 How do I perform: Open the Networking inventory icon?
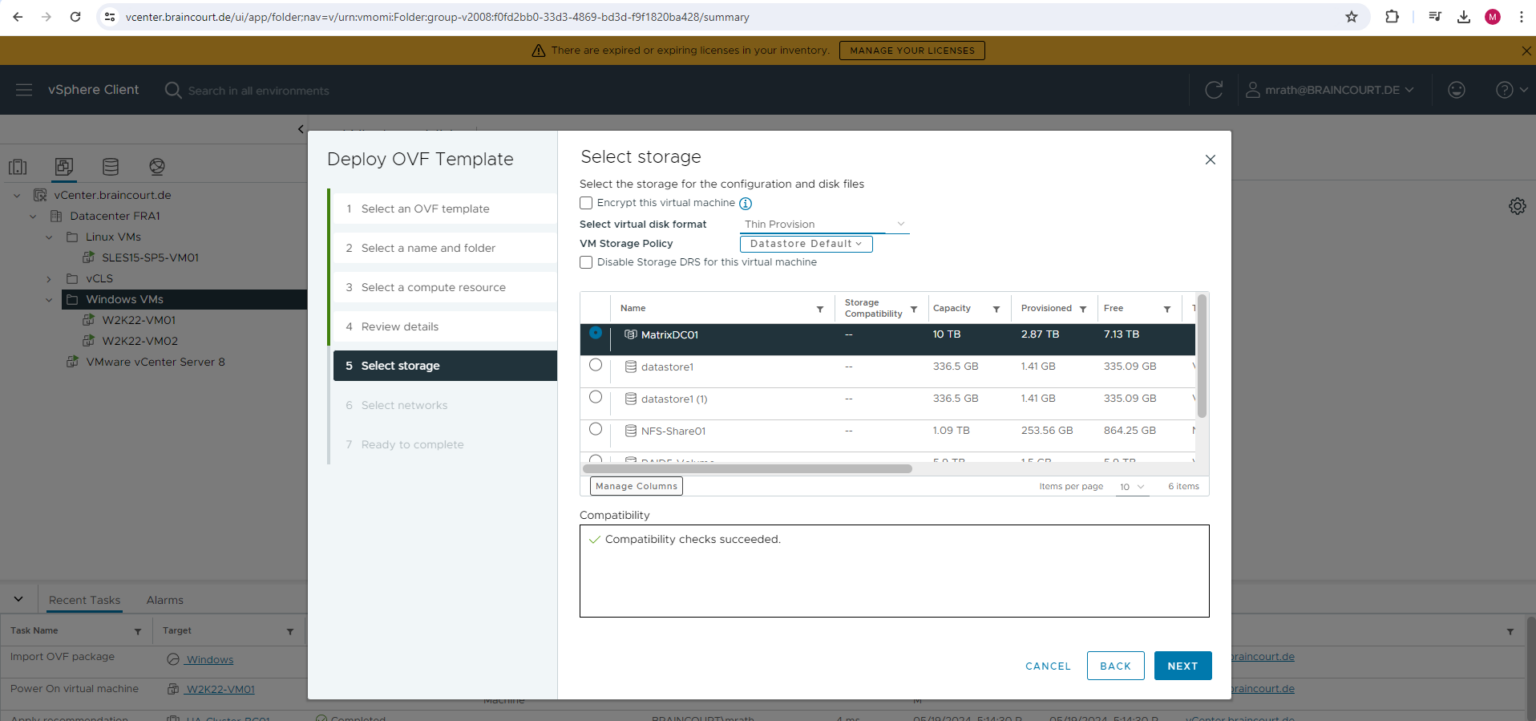tap(156, 166)
